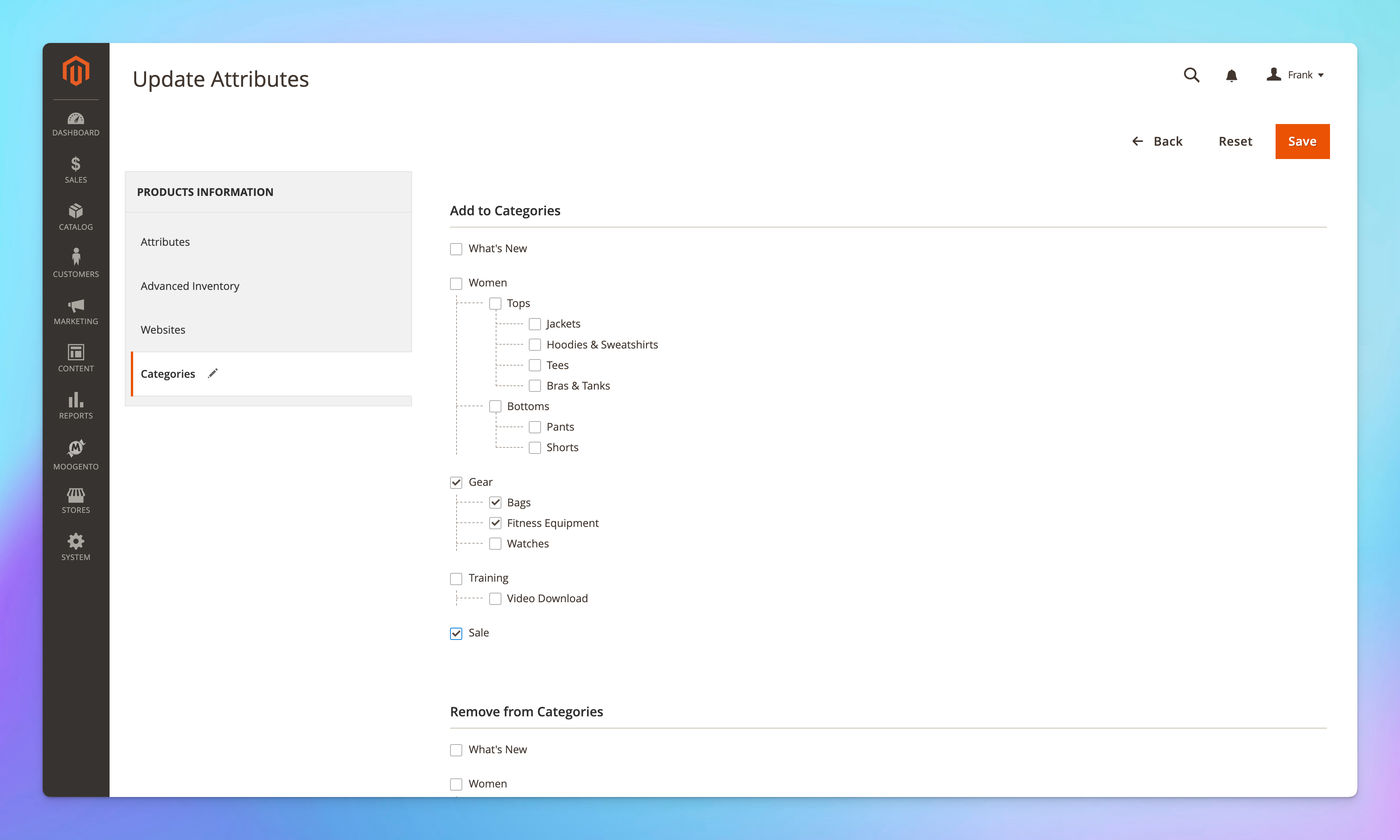Expand the Training category tree item

click(488, 577)
